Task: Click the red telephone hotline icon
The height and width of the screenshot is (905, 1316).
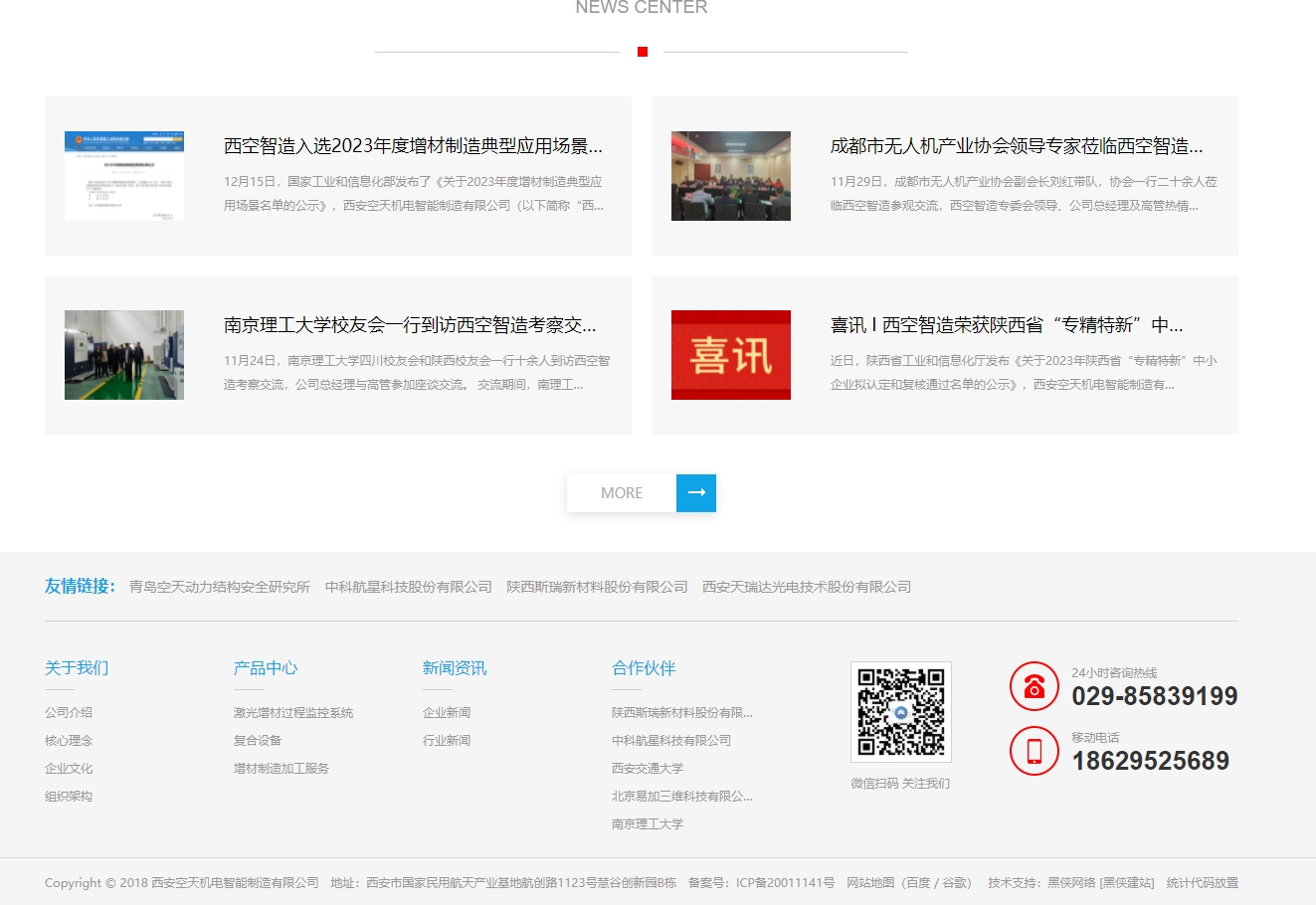Action: (x=1034, y=686)
